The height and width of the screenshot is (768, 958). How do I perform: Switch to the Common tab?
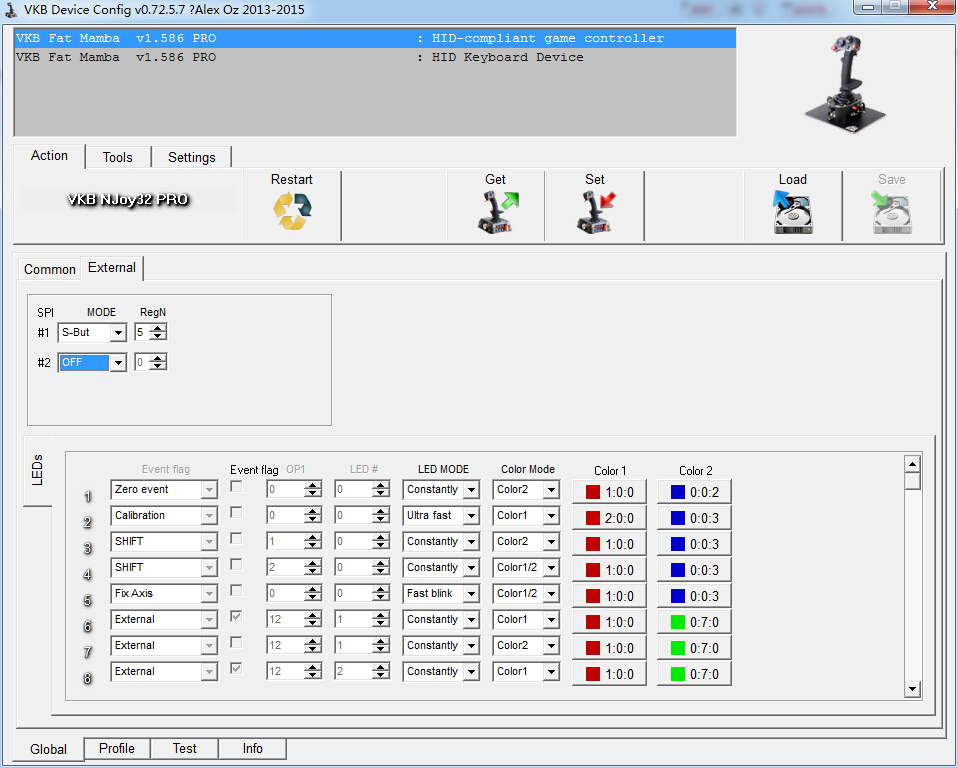(49, 269)
